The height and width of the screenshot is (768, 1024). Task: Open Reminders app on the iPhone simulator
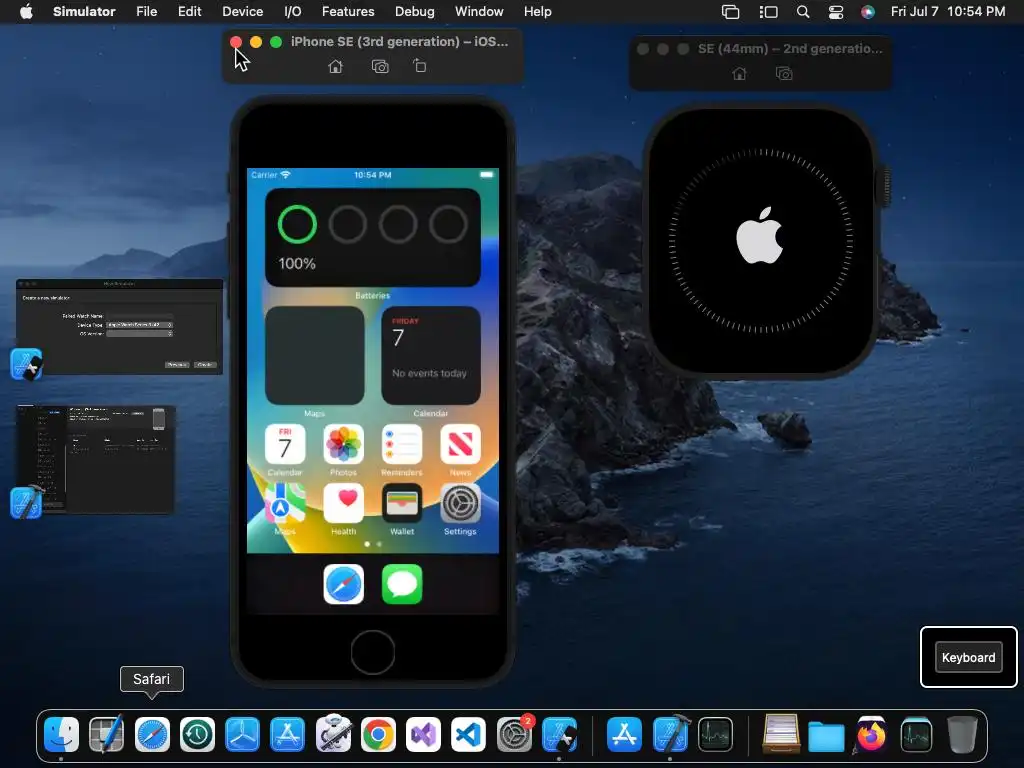coord(402,445)
